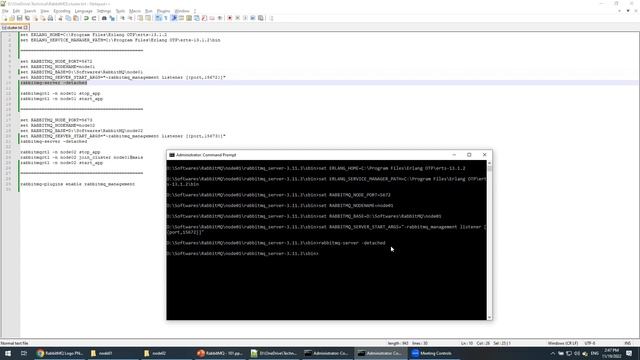Click "rabbitmq-plugins enable rabbitmq_management" line in editor
Screen dimensions: 640x360
pyautogui.click(x=78, y=184)
